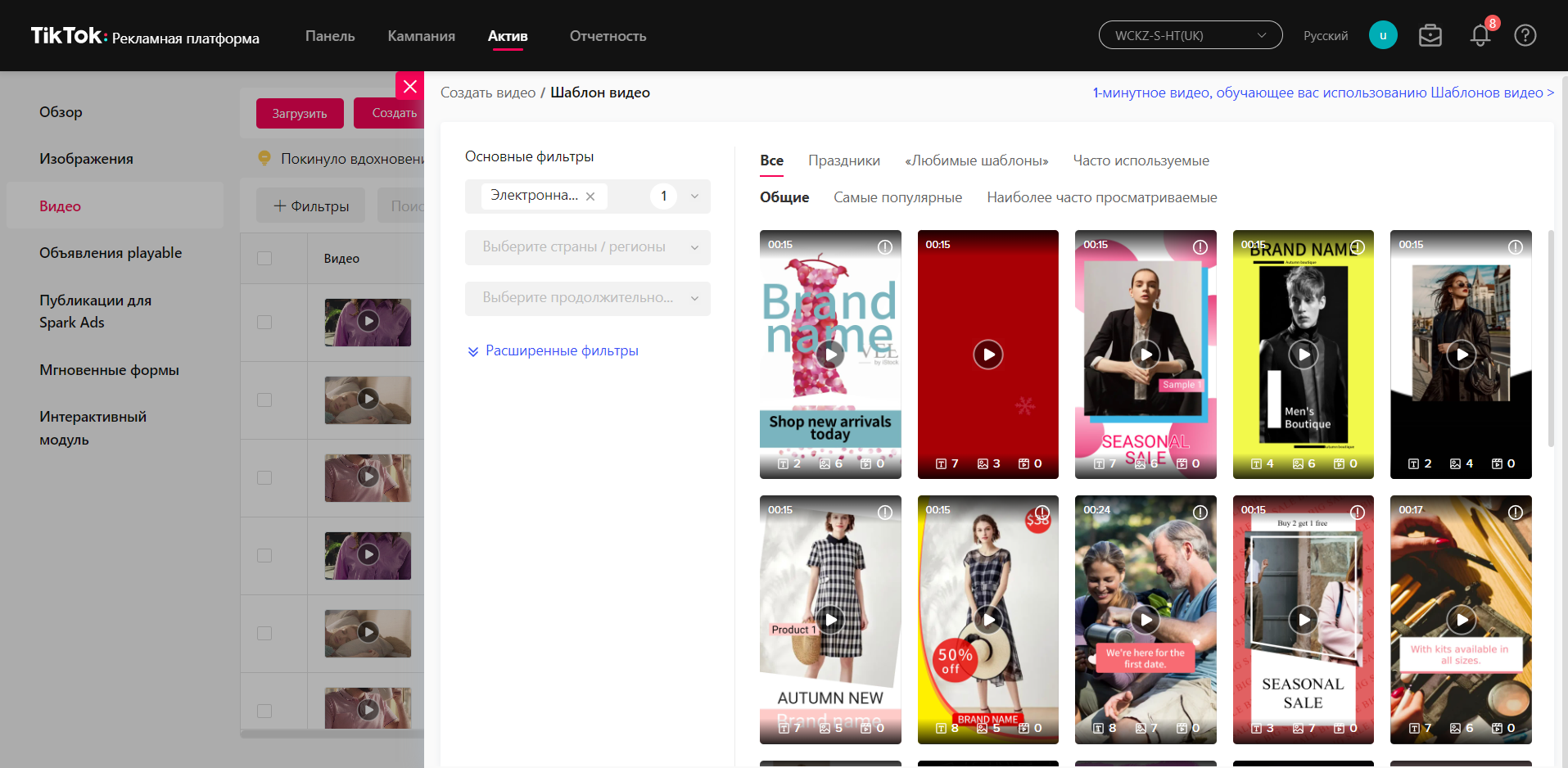Open the briefcase business center icon
Screen dimensions: 1568x768
1430,36
